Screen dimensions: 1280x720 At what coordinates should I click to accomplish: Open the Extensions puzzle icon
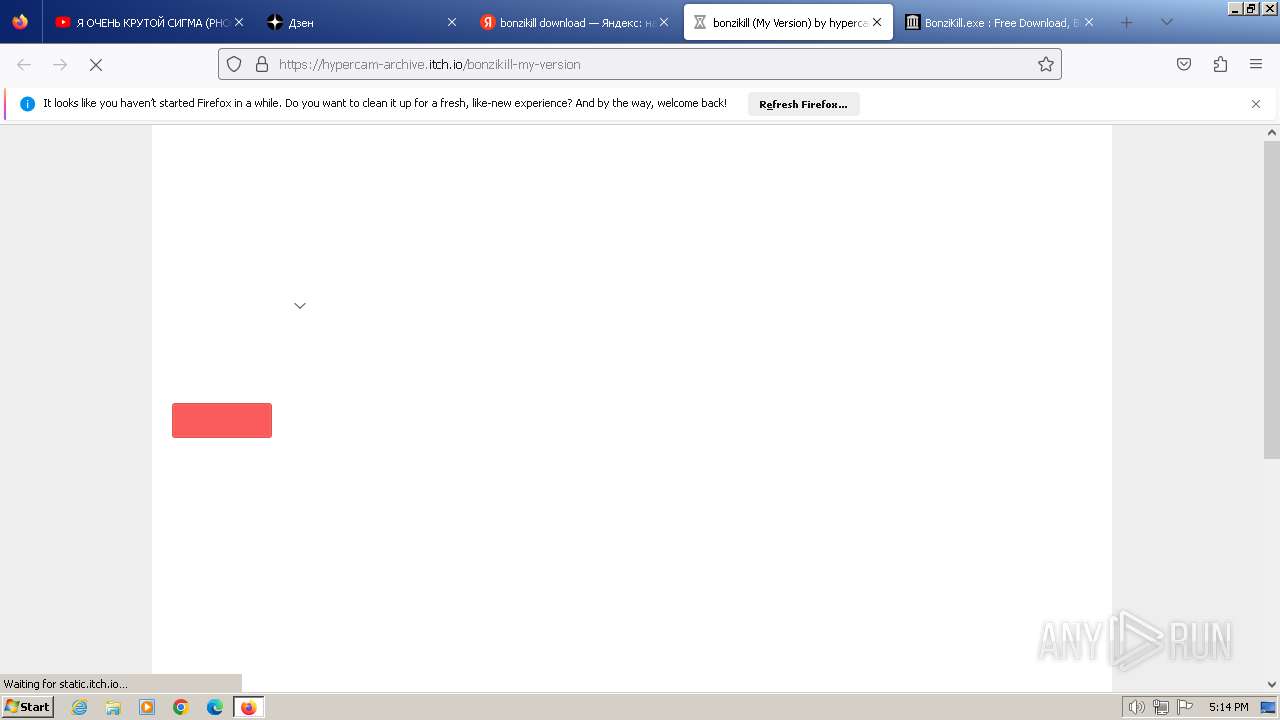pos(1220,64)
